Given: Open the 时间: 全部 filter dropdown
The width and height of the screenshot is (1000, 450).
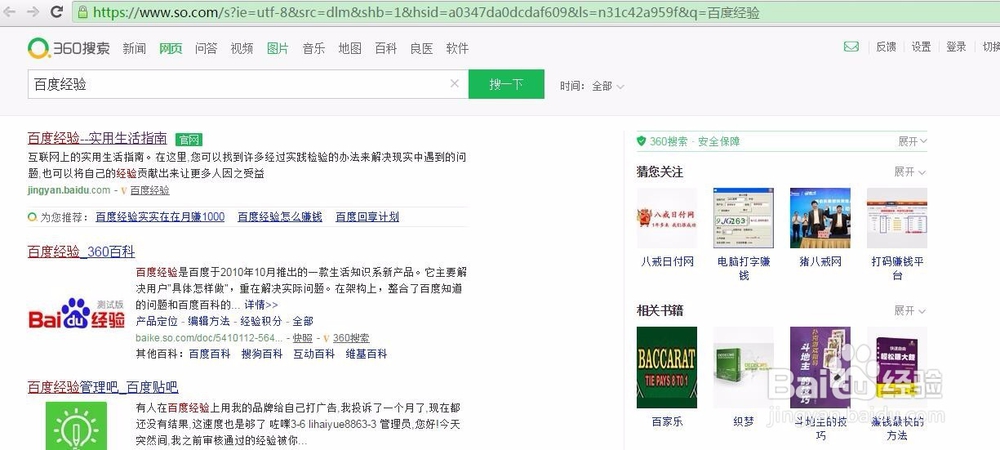Looking at the screenshot, I should [592, 85].
